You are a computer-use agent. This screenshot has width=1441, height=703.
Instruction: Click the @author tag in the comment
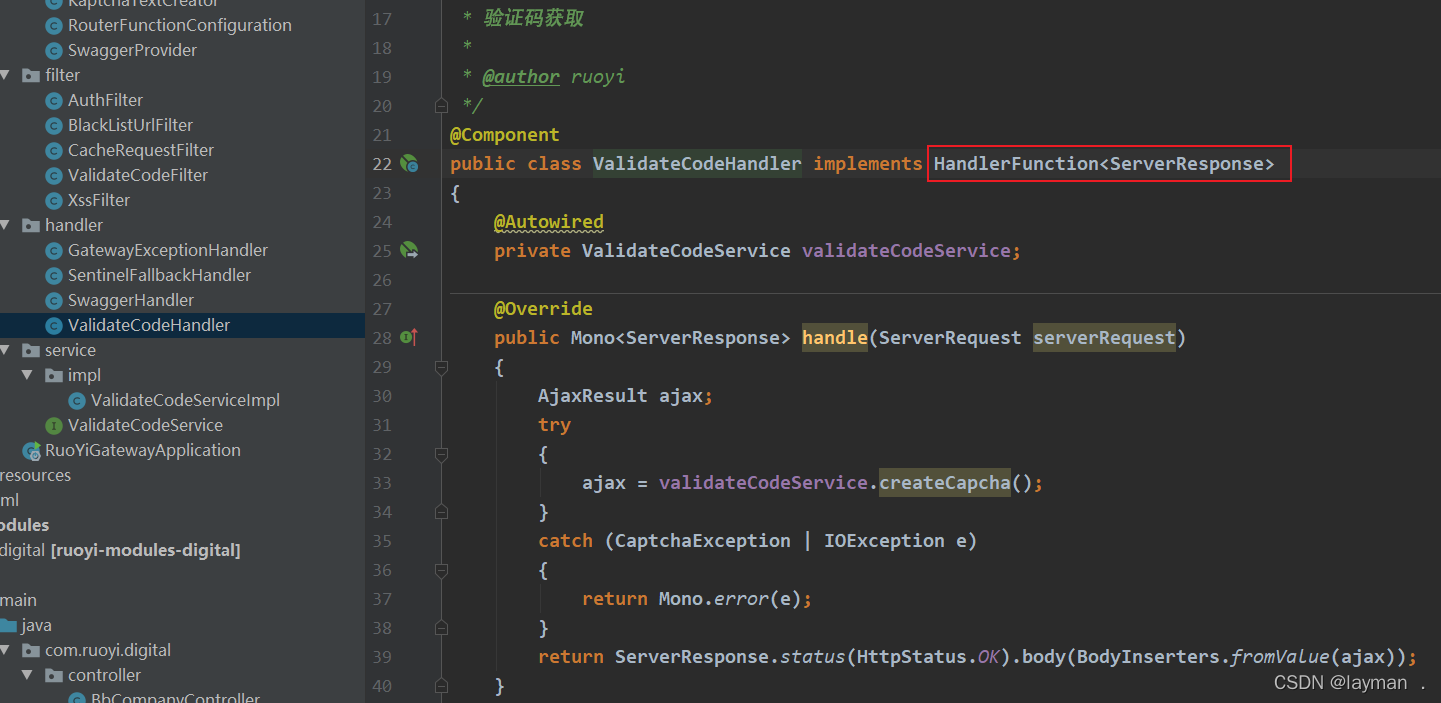click(521, 76)
